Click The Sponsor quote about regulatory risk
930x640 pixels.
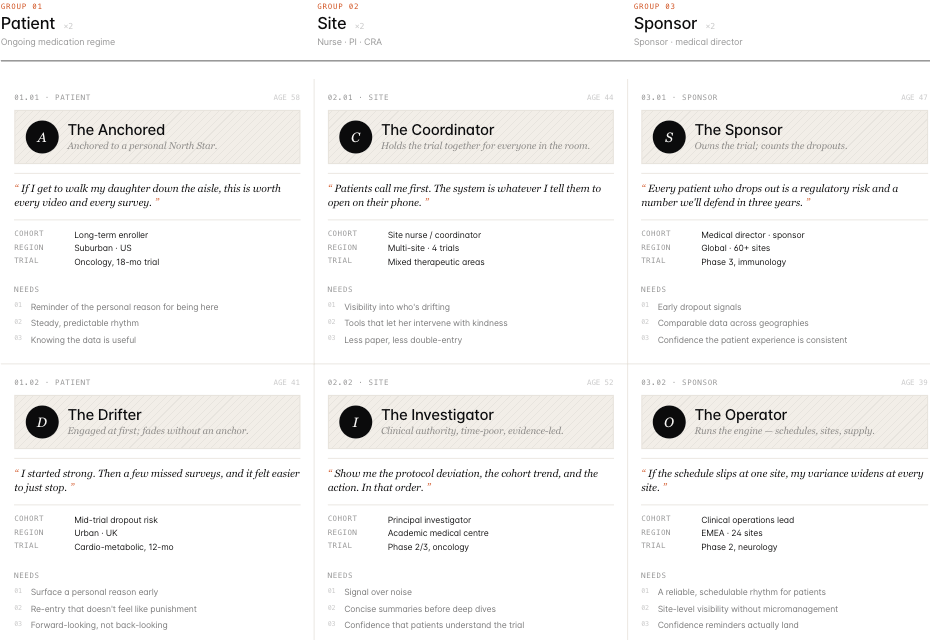click(769, 195)
